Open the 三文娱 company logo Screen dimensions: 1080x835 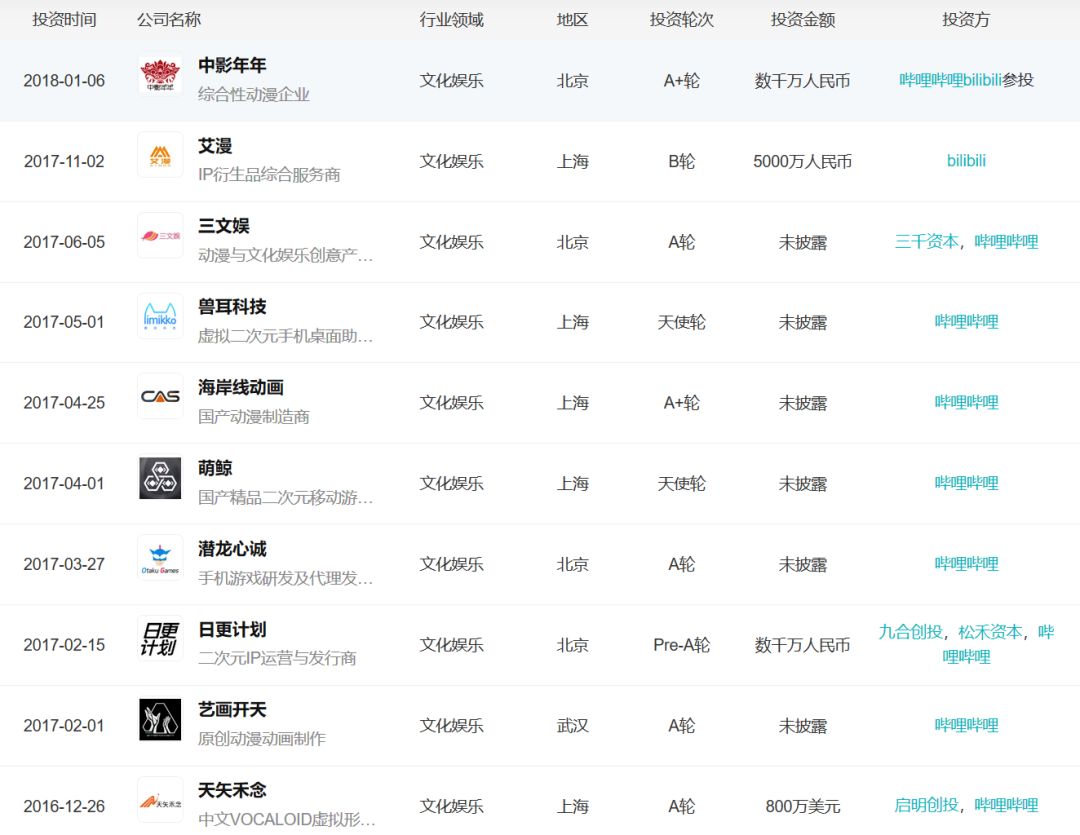pyautogui.click(x=160, y=236)
